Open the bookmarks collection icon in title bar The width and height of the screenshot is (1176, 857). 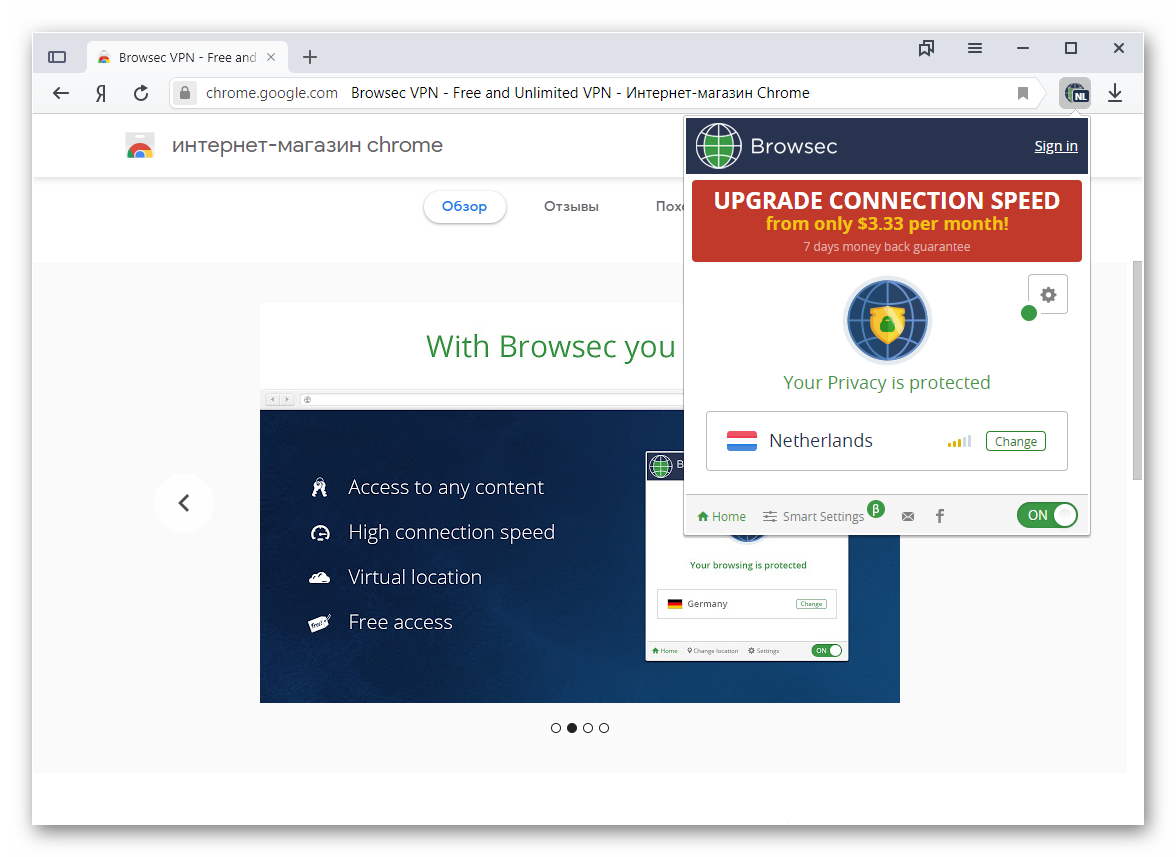(926, 49)
